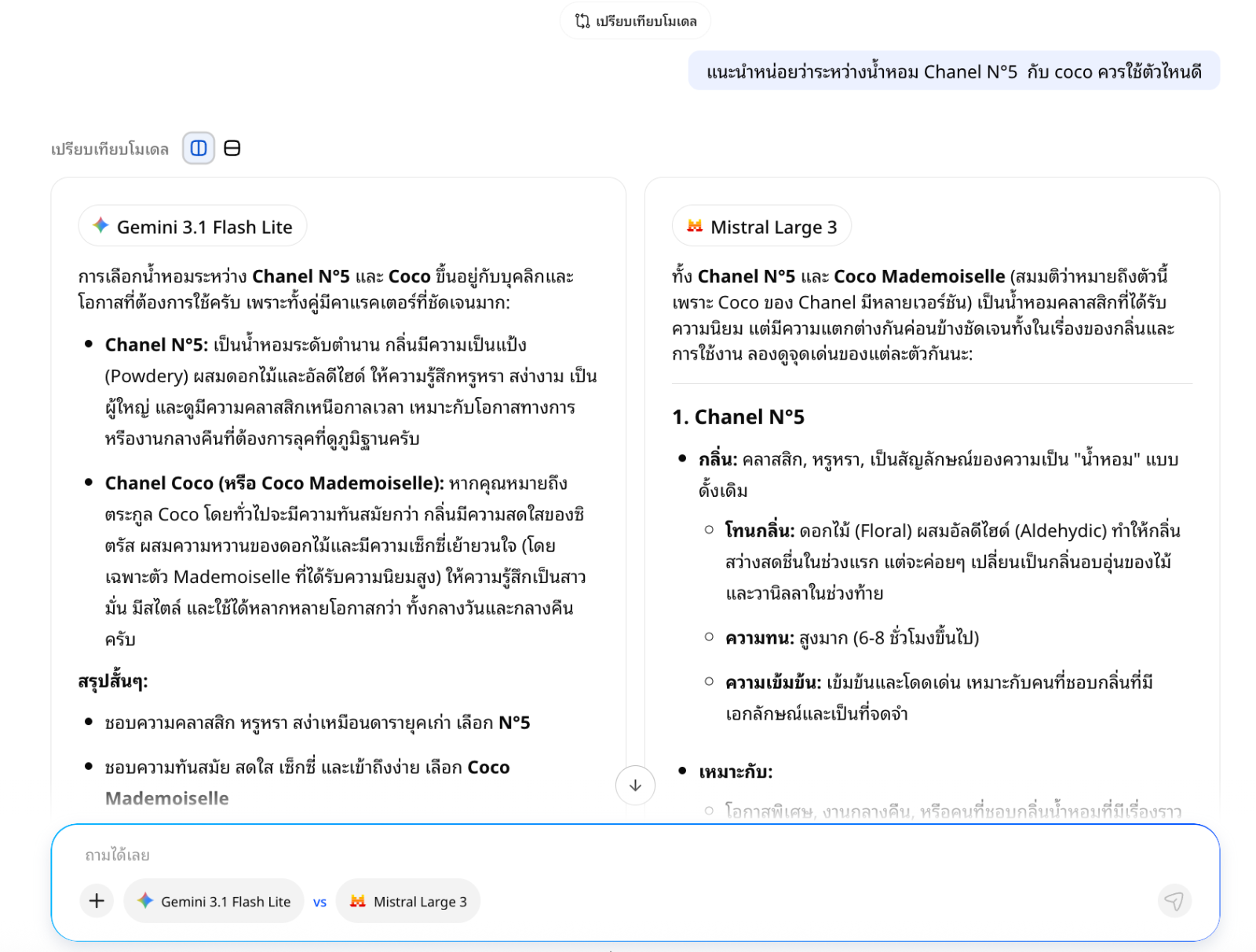Click the 'เหมาะกับ:' bullet label
Image resolution: width=1256 pixels, height=952 pixels.
[x=736, y=772]
